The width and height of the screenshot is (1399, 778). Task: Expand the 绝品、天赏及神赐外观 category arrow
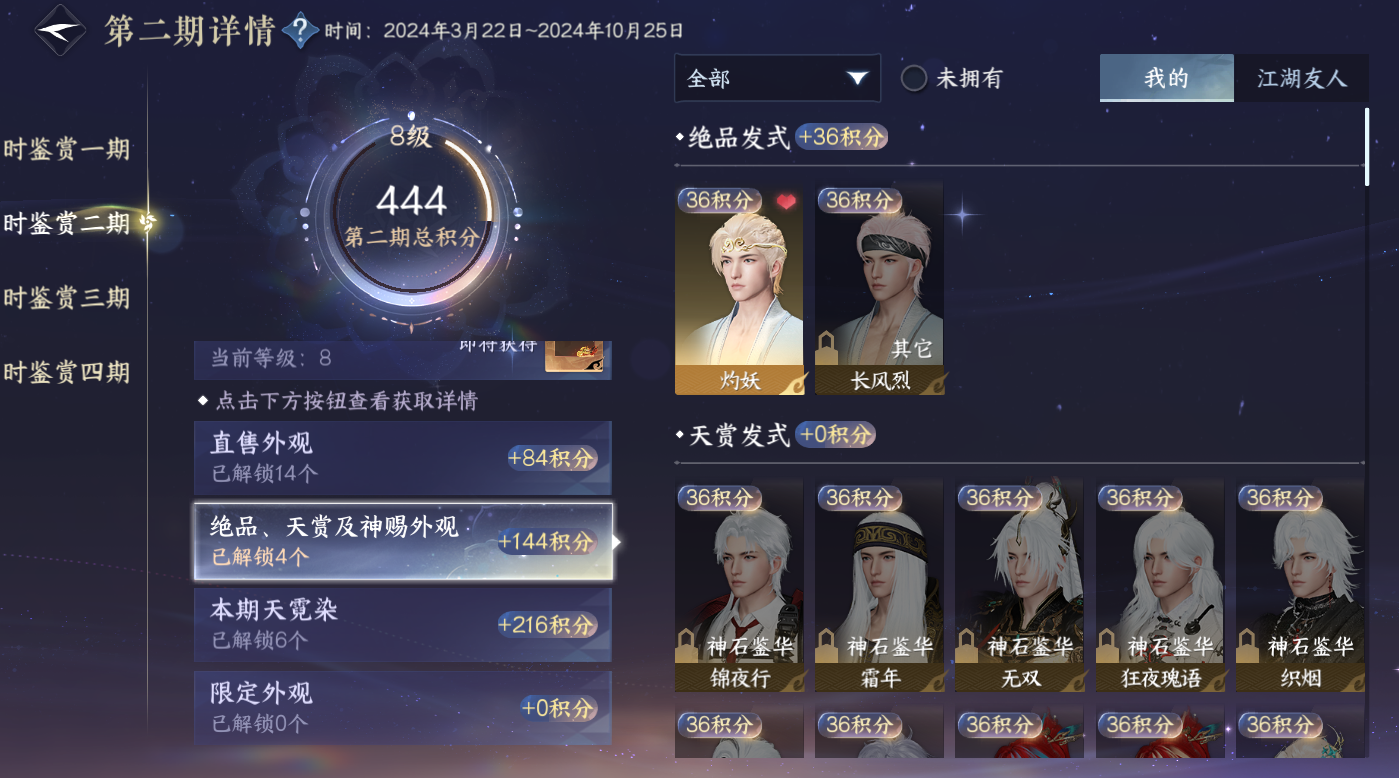[617, 542]
